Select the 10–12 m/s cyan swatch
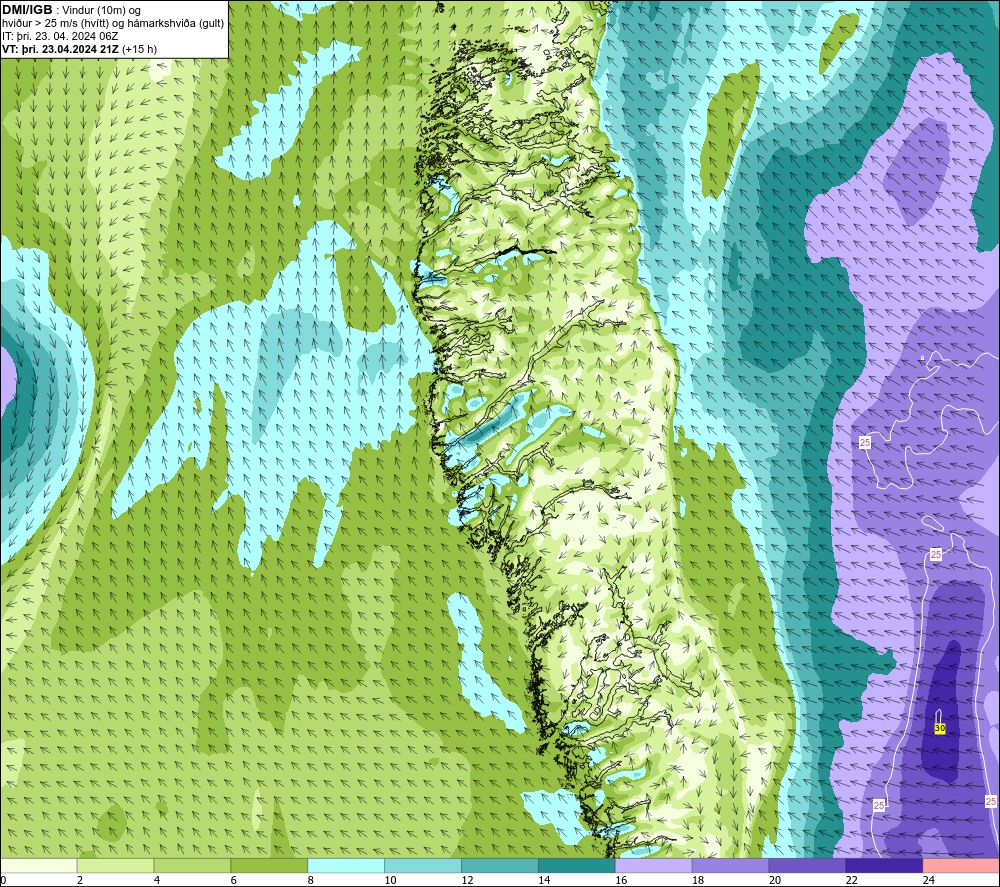The width and height of the screenshot is (1000, 887). [423, 865]
